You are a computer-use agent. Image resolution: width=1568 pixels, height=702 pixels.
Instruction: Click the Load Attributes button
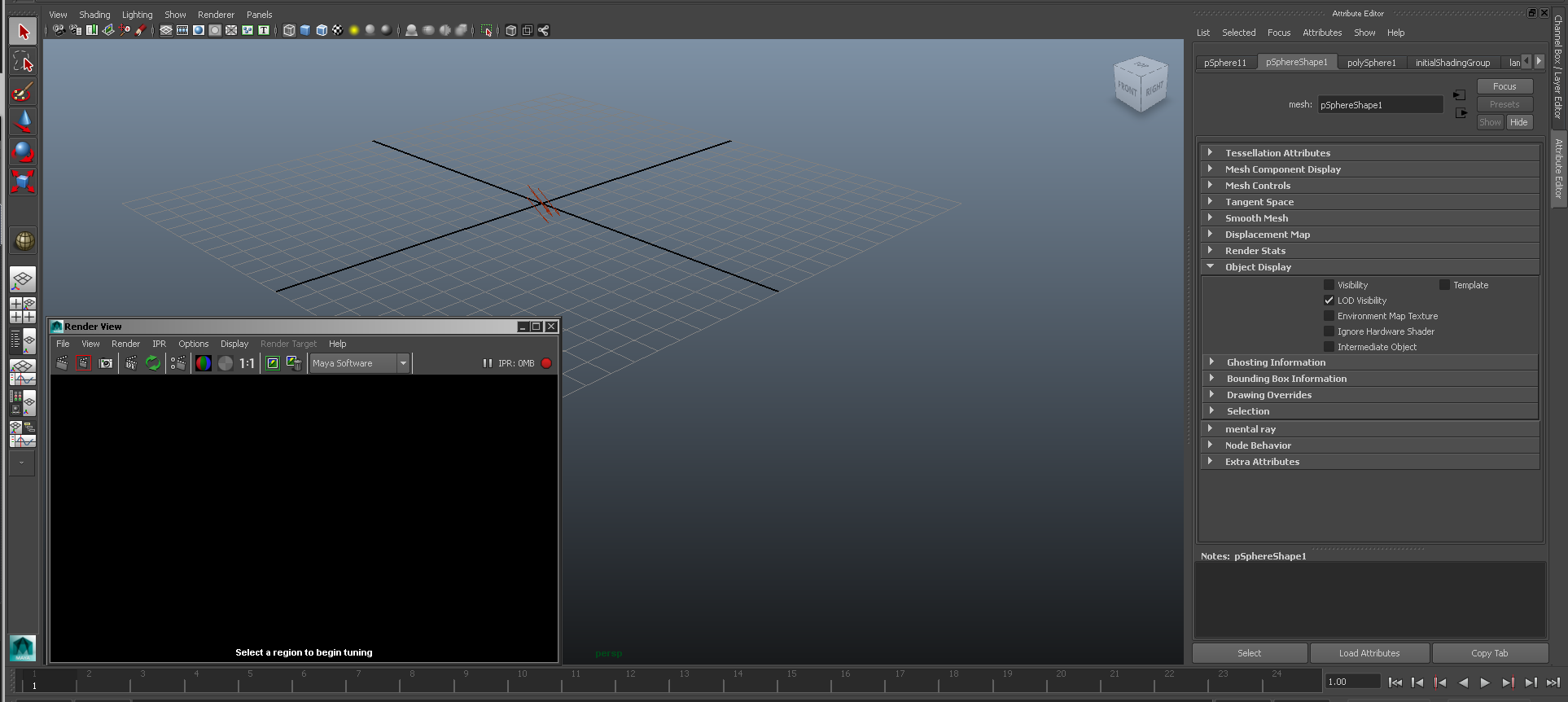tap(1369, 653)
